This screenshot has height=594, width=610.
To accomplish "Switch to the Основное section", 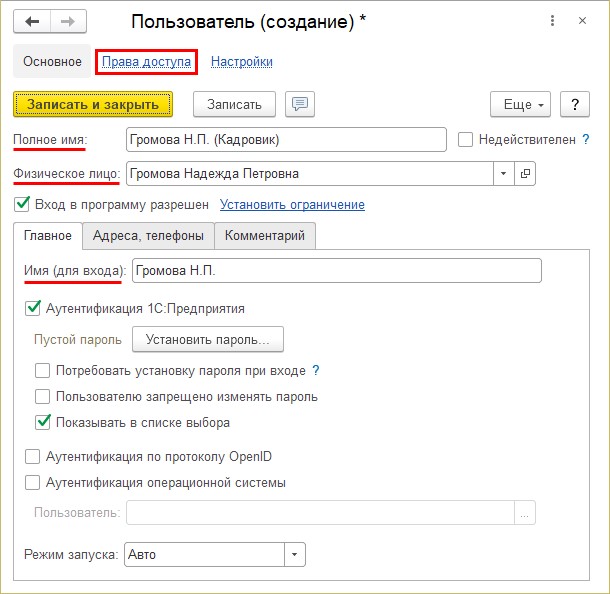I will click(52, 61).
